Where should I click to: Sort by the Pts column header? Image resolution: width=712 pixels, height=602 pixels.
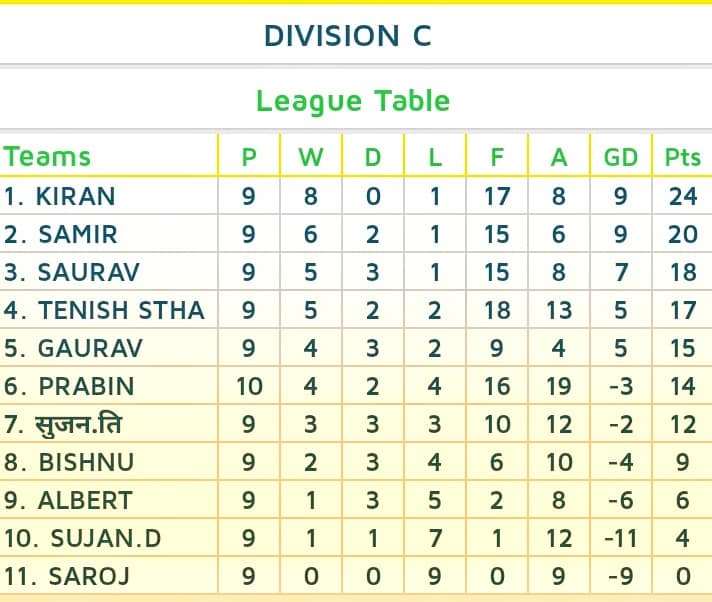tap(682, 158)
